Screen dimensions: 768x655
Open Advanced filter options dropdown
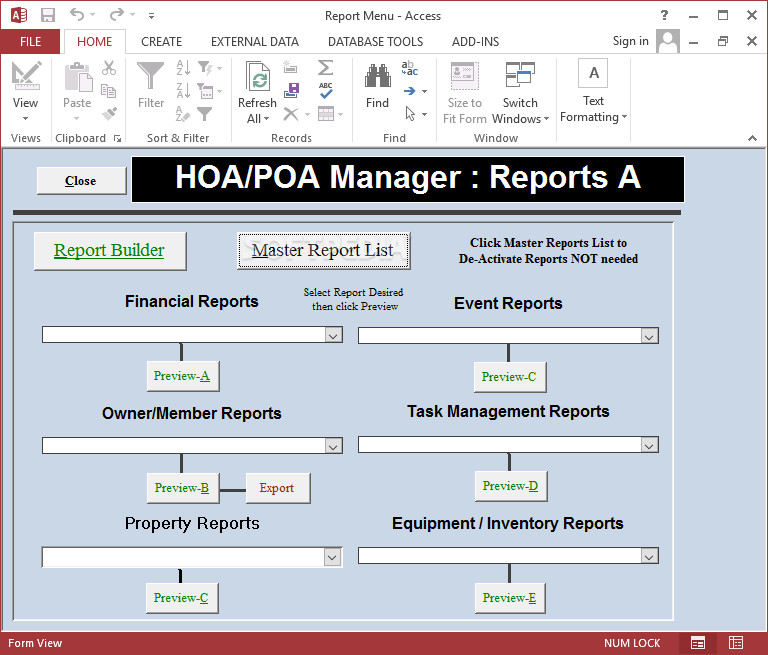210,91
